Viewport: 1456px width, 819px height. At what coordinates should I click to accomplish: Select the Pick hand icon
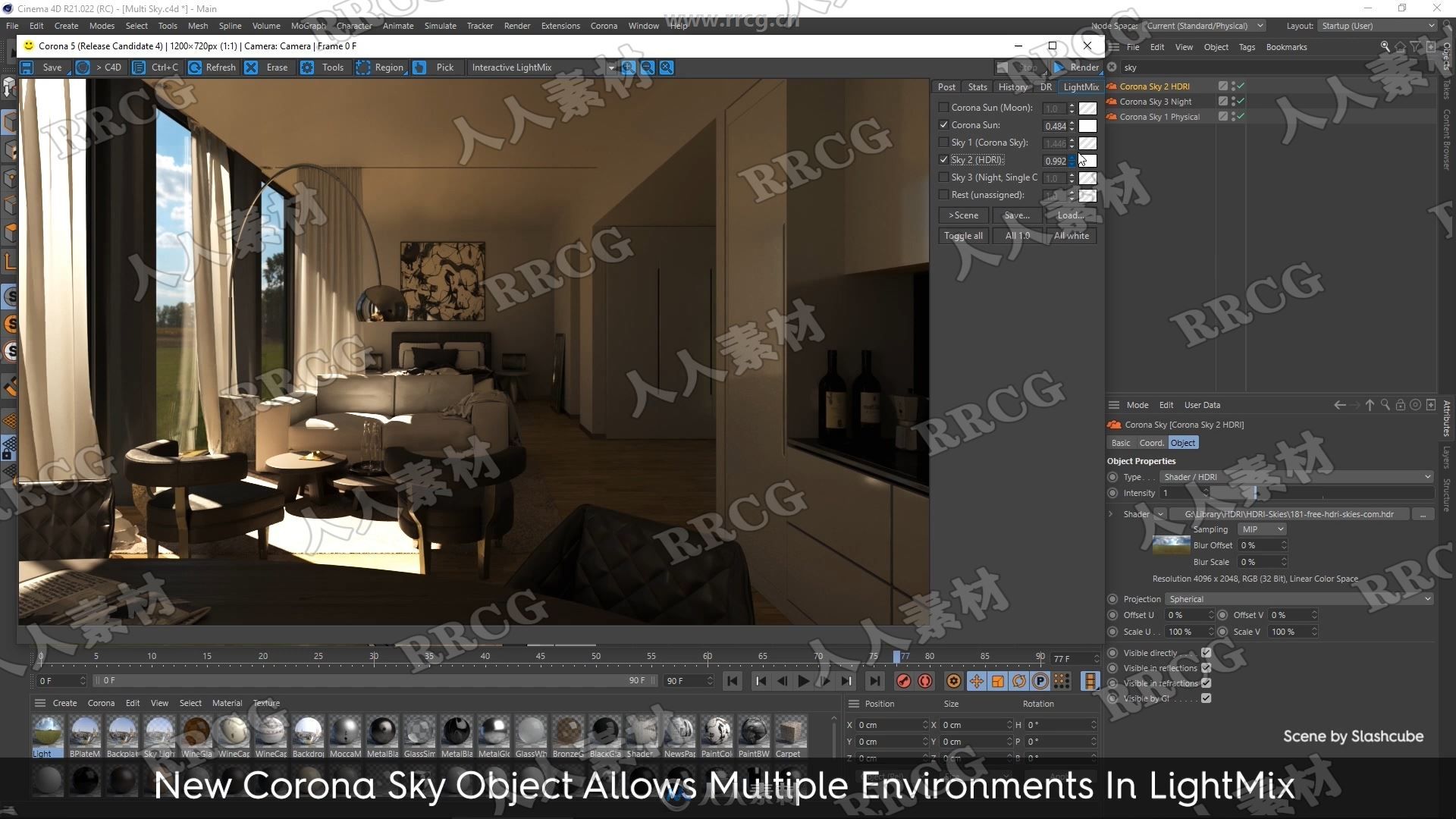pos(419,67)
